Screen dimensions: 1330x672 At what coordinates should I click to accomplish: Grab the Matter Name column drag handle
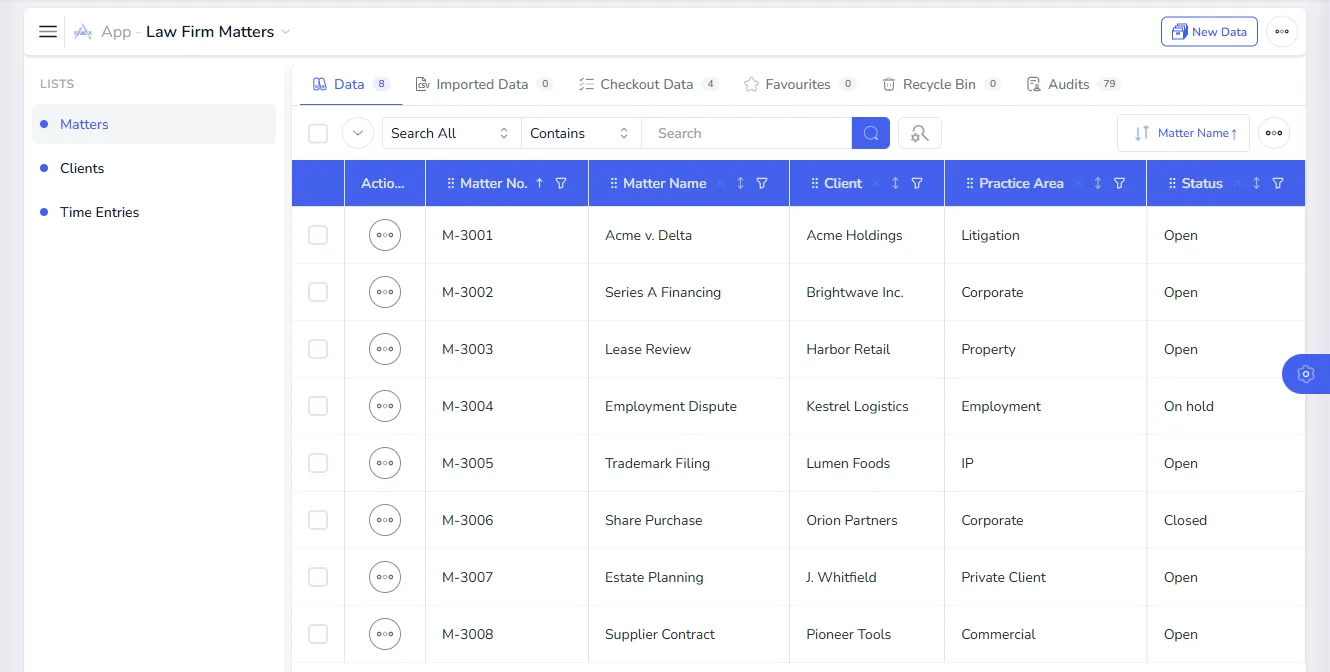[x=614, y=184]
